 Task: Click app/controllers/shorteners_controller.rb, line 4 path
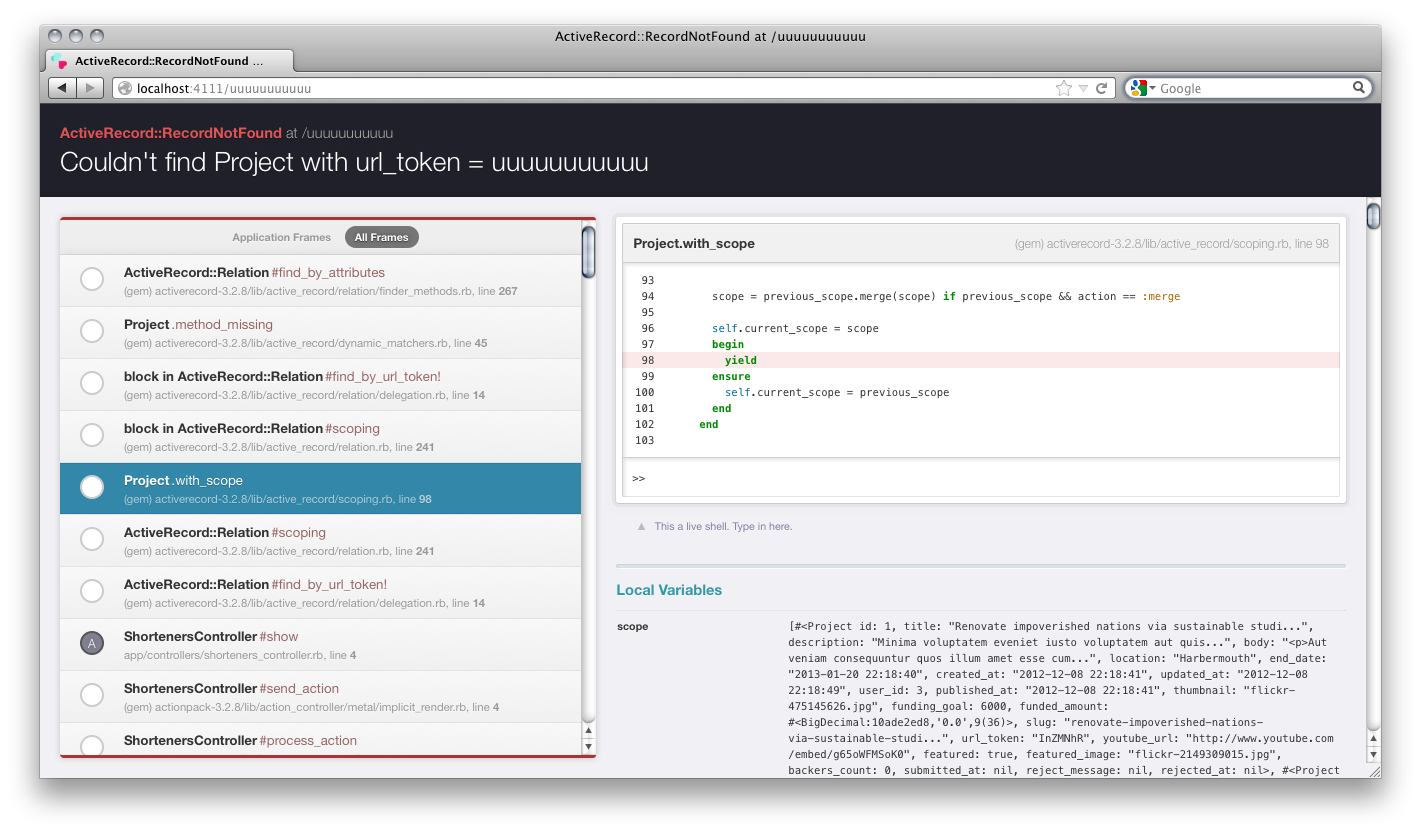[x=240, y=655]
